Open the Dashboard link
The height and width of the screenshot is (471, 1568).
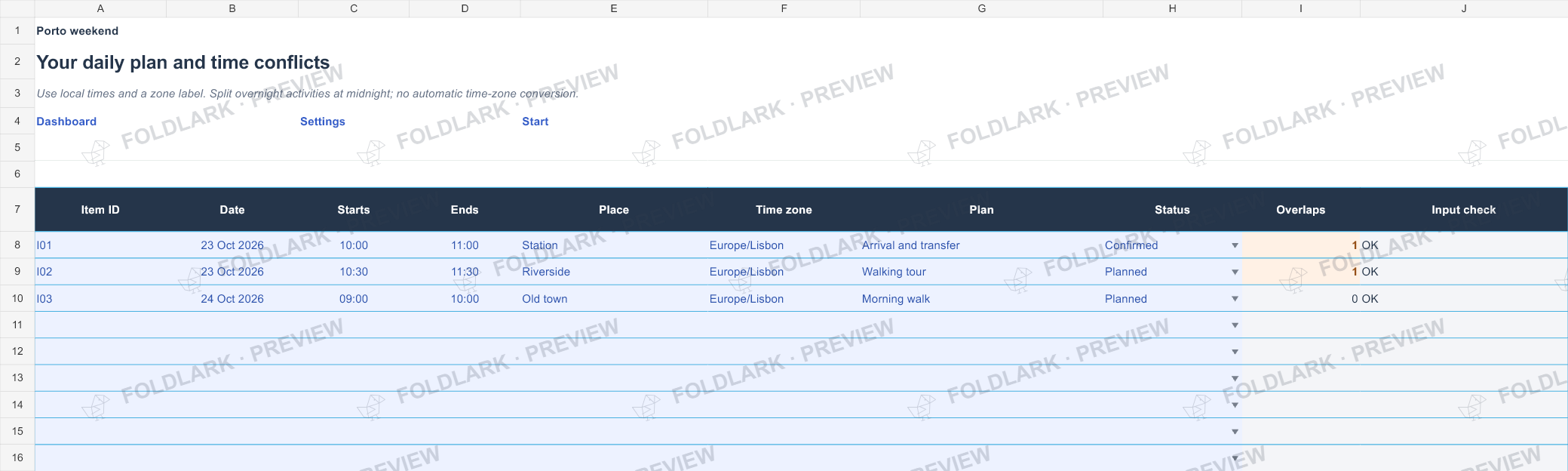pyautogui.click(x=66, y=122)
